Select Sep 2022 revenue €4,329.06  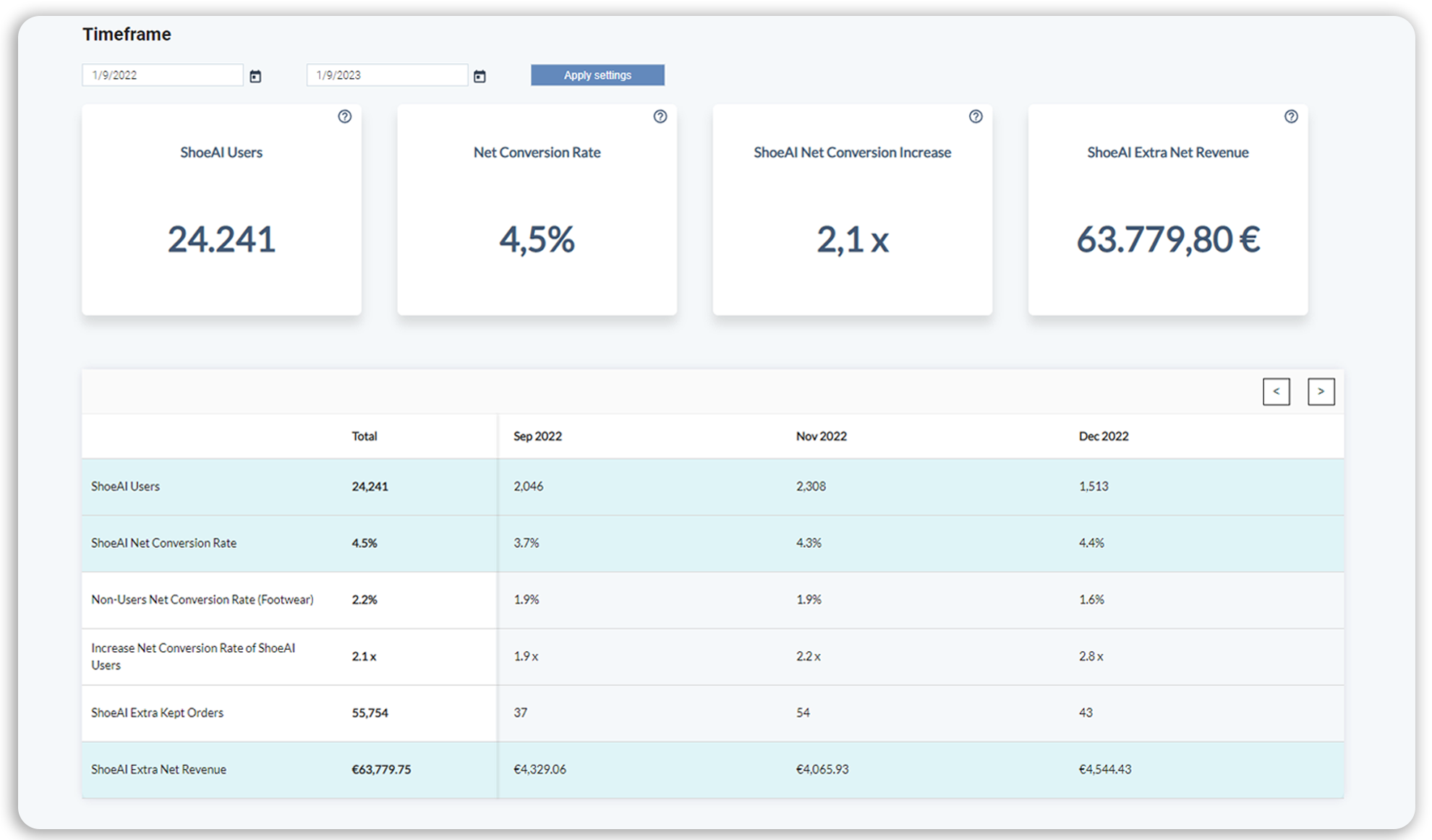540,770
